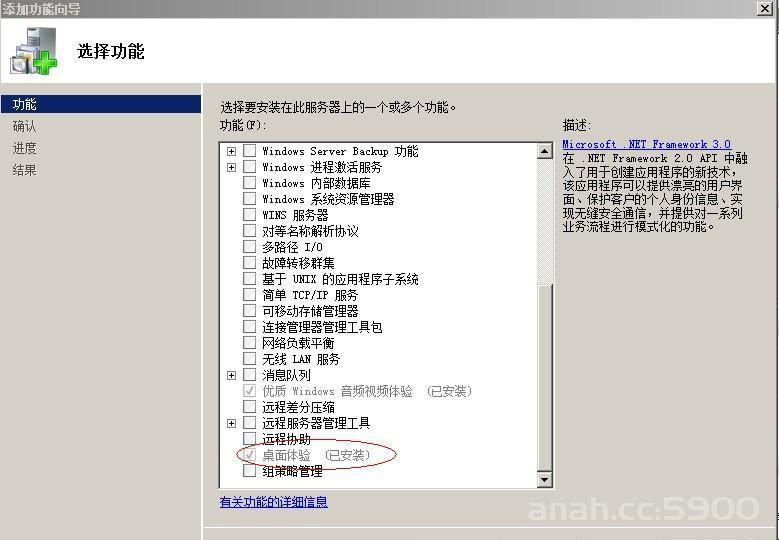Expand Windows 进程激活服务 node
The image size is (779, 540).
click(231, 167)
